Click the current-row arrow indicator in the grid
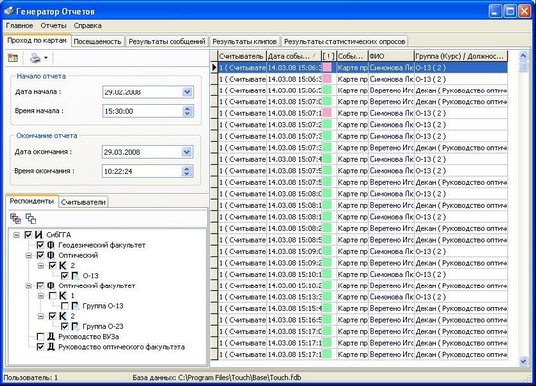 coord(214,67)
